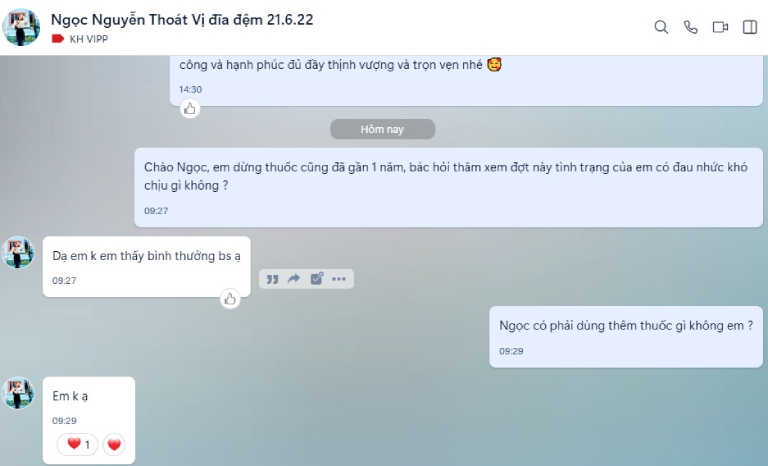Select the 'Ngọc có phải dùng thêm thuốc' message bubble
The image size is (768, 466).
[x=626, y=337]
